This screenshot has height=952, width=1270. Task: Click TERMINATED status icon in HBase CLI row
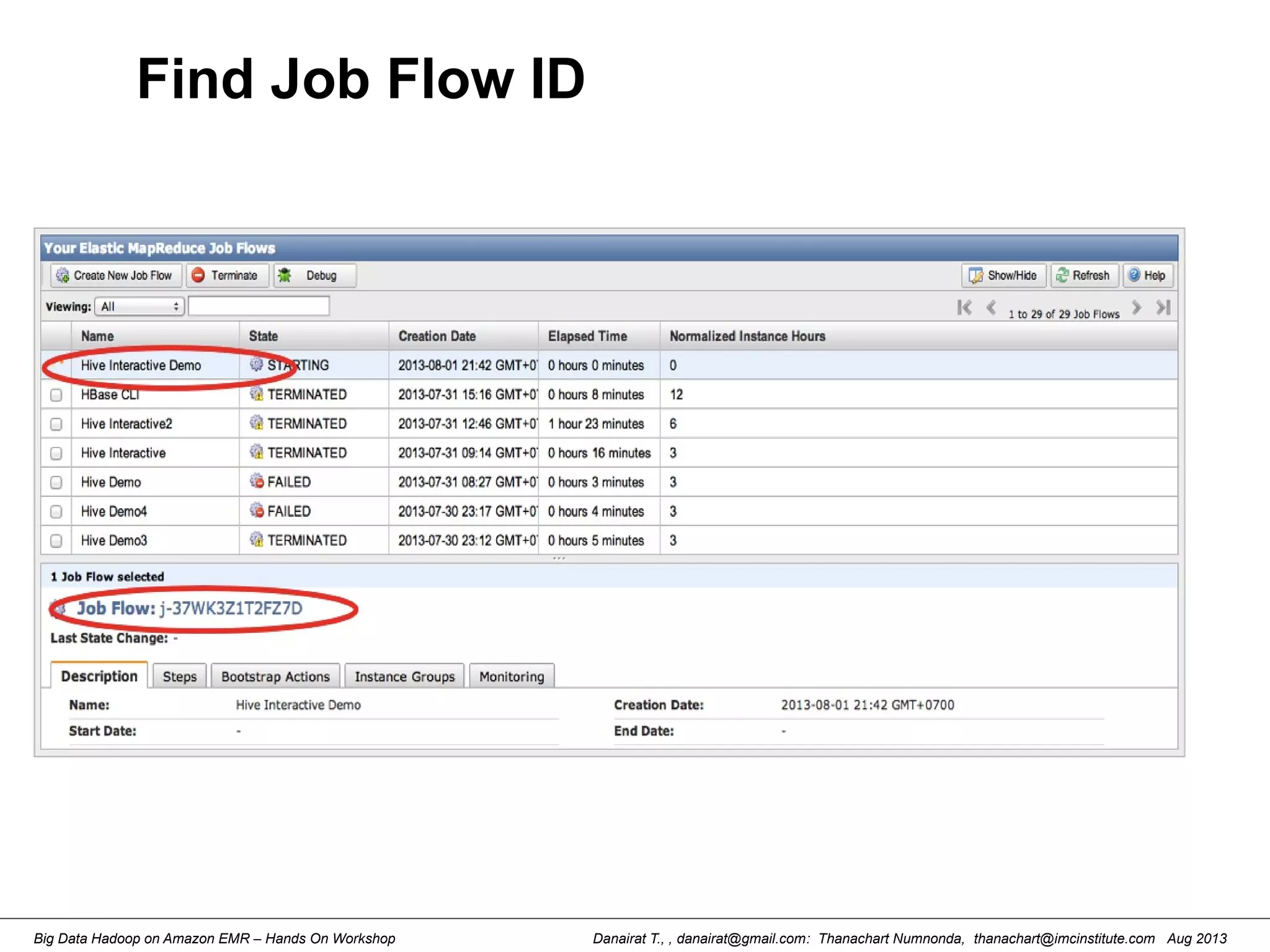[256, 394]
